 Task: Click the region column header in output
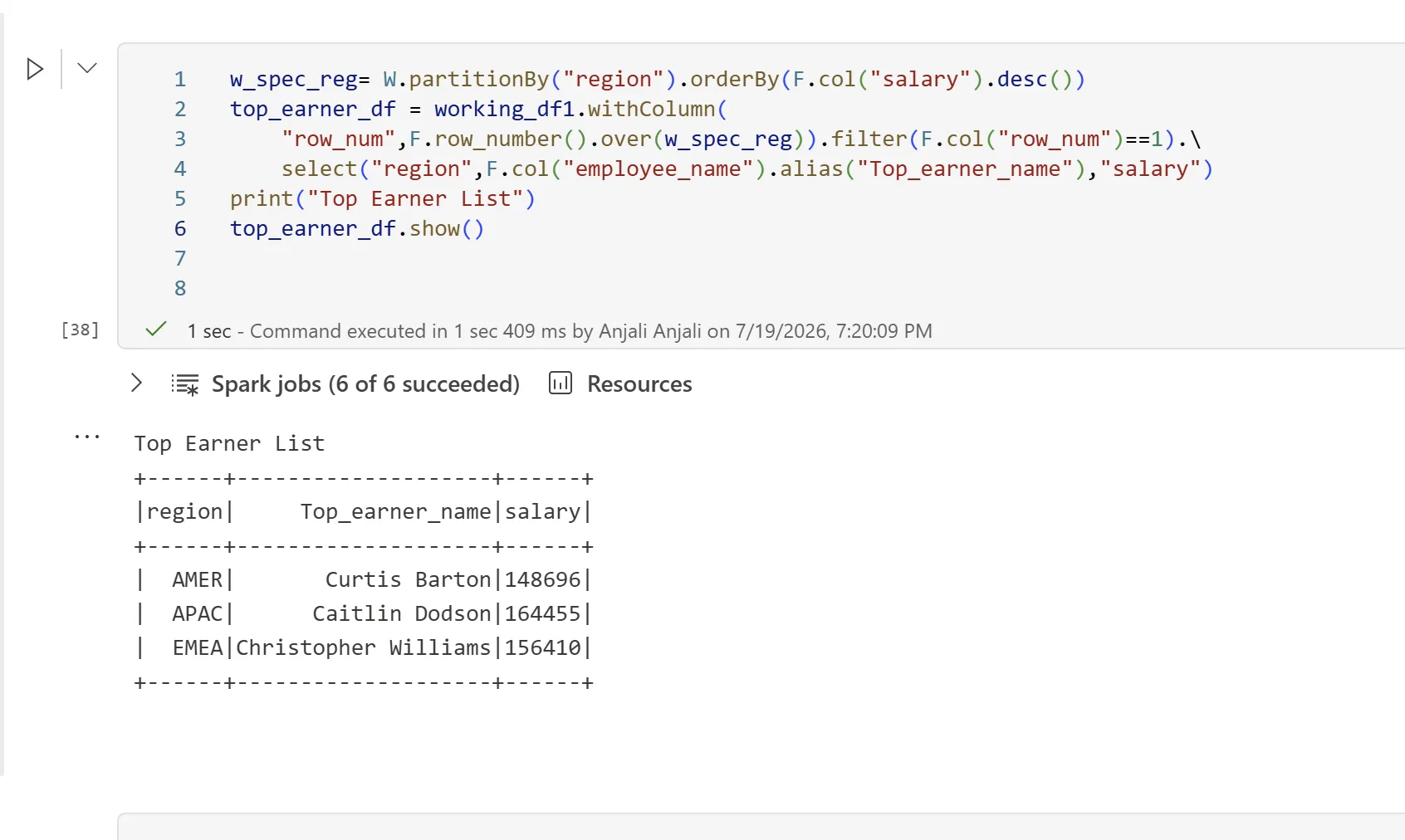click(184, 511)
